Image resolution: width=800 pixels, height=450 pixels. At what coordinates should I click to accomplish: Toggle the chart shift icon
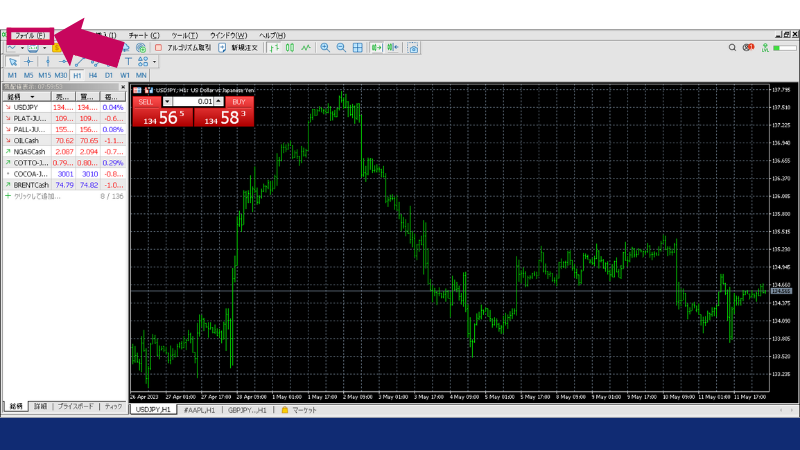(394, 47)
